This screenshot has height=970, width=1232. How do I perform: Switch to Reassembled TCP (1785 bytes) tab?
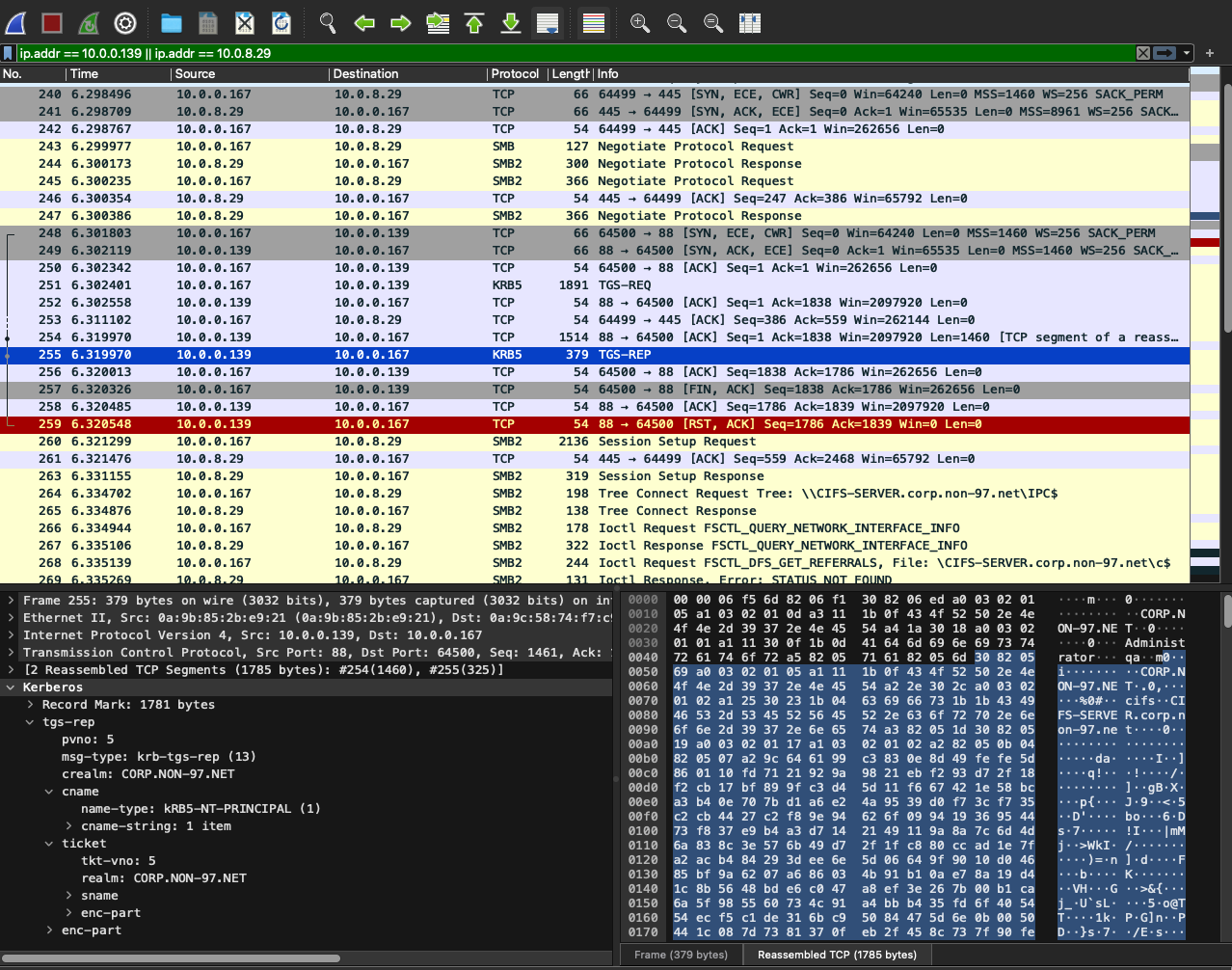[x=837, y=955]
